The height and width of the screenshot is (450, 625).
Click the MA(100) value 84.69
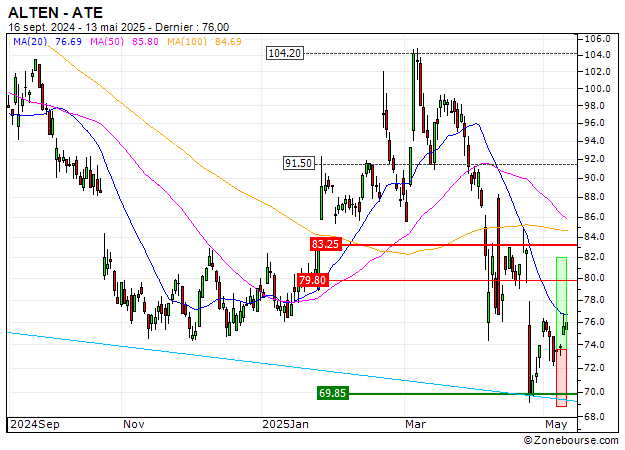point(228,41)
